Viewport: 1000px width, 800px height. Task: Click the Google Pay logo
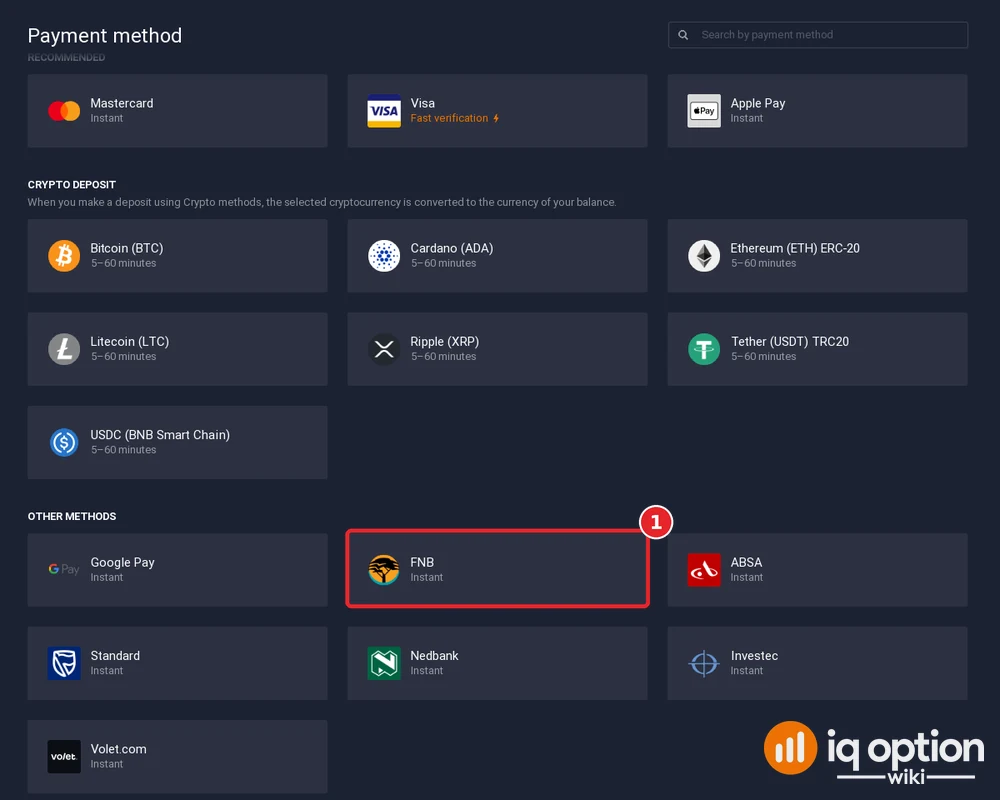point(64,569)
